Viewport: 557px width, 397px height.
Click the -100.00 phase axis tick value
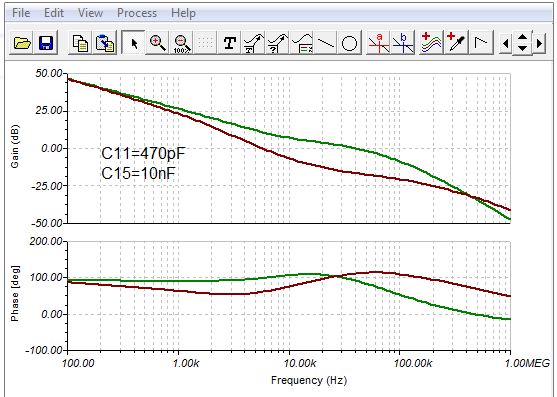click(x=44, y=350)
